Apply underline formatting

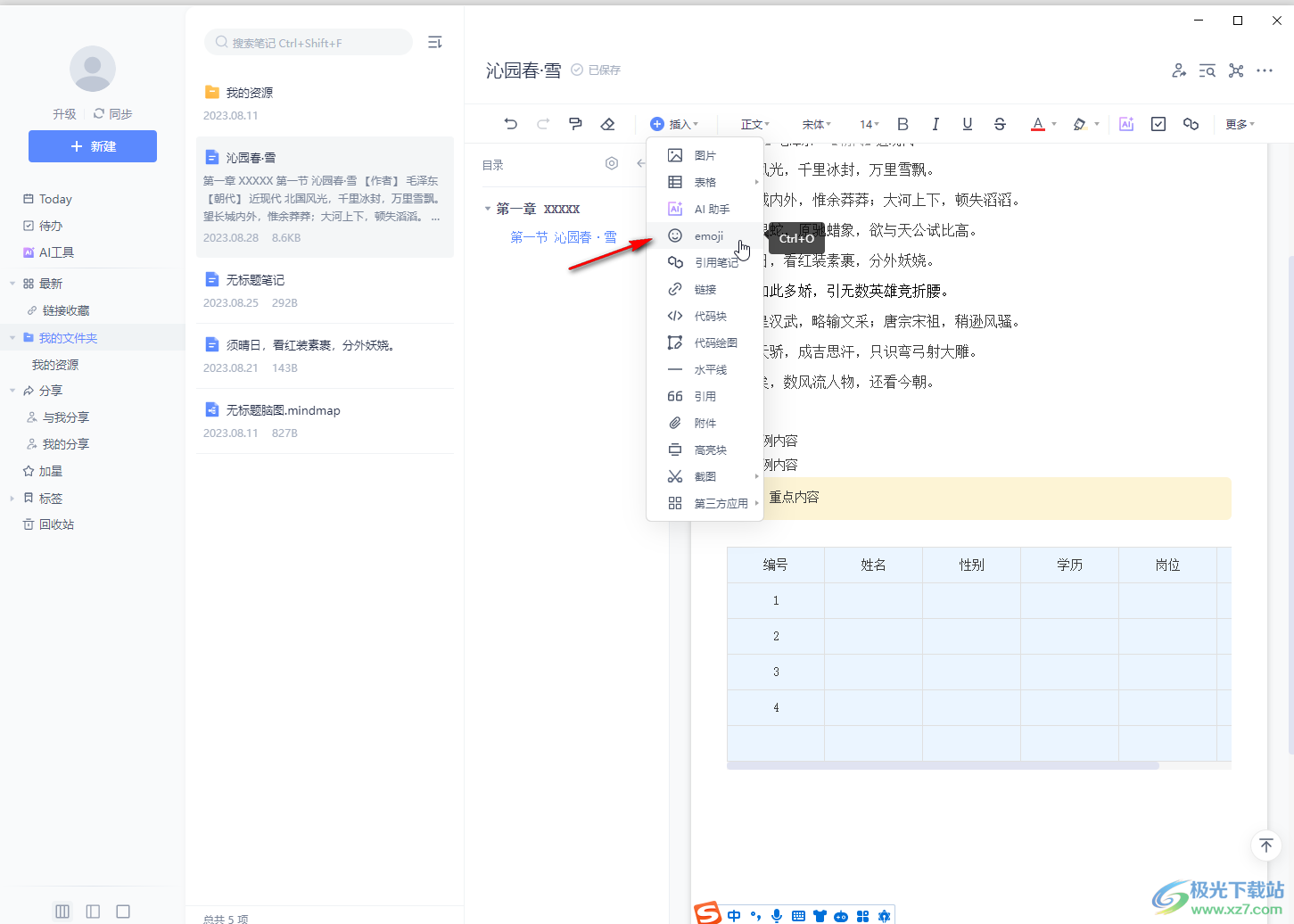click(967, 124)
